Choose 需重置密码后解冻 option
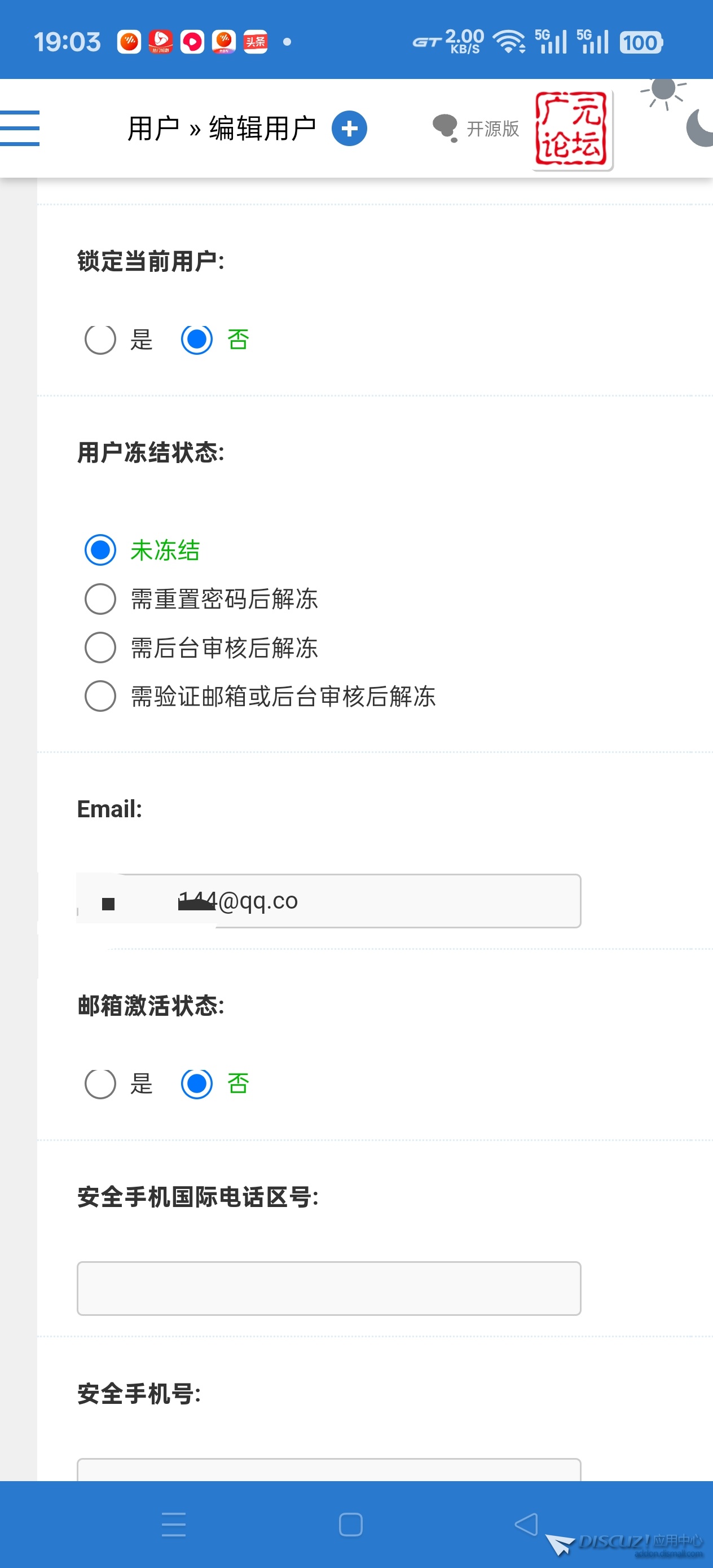The image size is (713, 1568). [x=100, y=599]
